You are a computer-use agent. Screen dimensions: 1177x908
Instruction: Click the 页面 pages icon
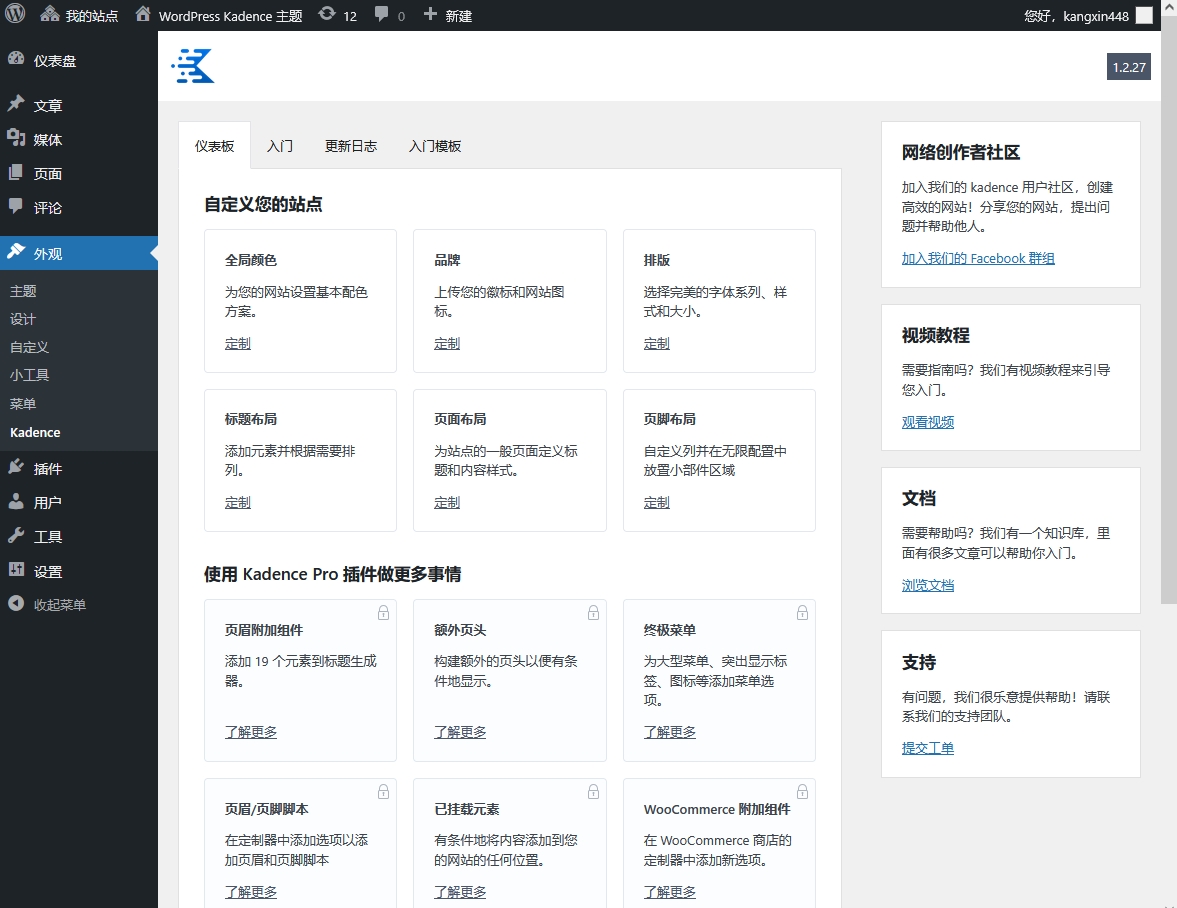pyautogui.click(x=16, y=173)
